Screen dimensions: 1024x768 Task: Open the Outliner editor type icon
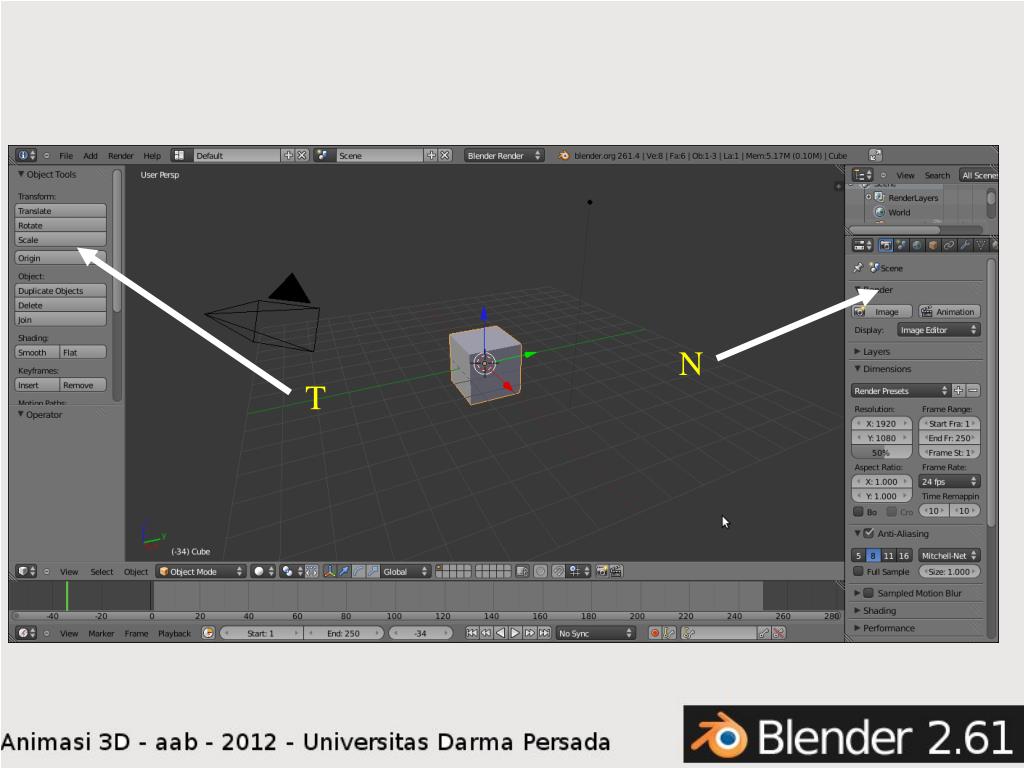863,175
